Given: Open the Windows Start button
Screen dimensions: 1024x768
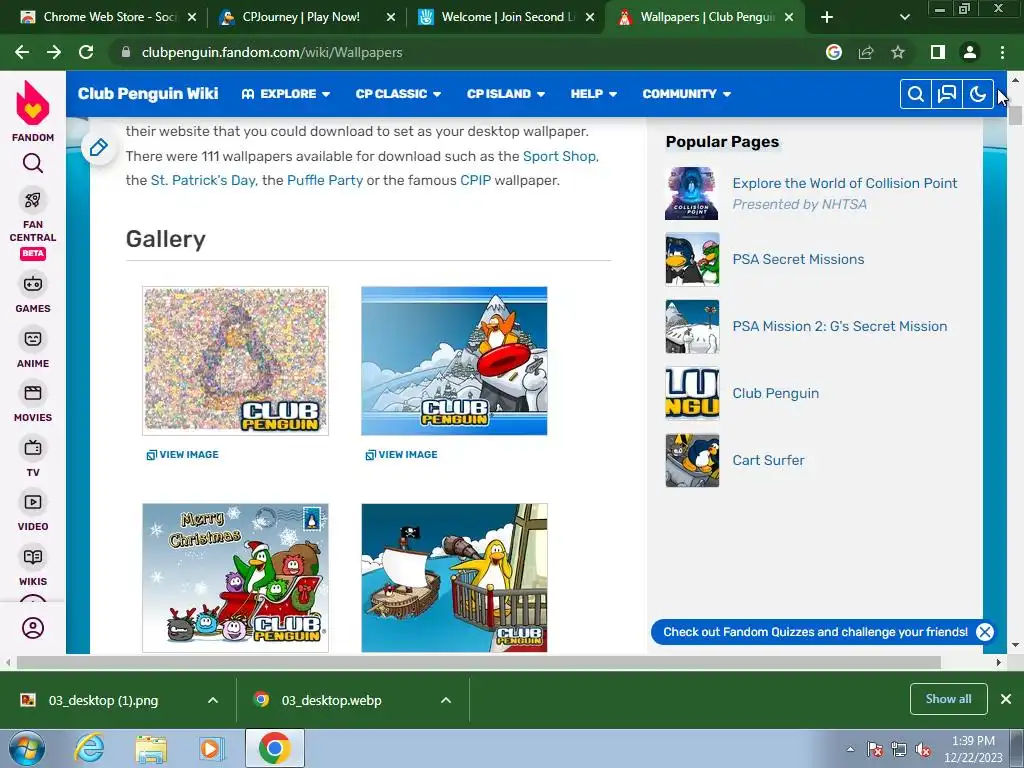Looking at the screenshot, I should (x=26, y=749).
